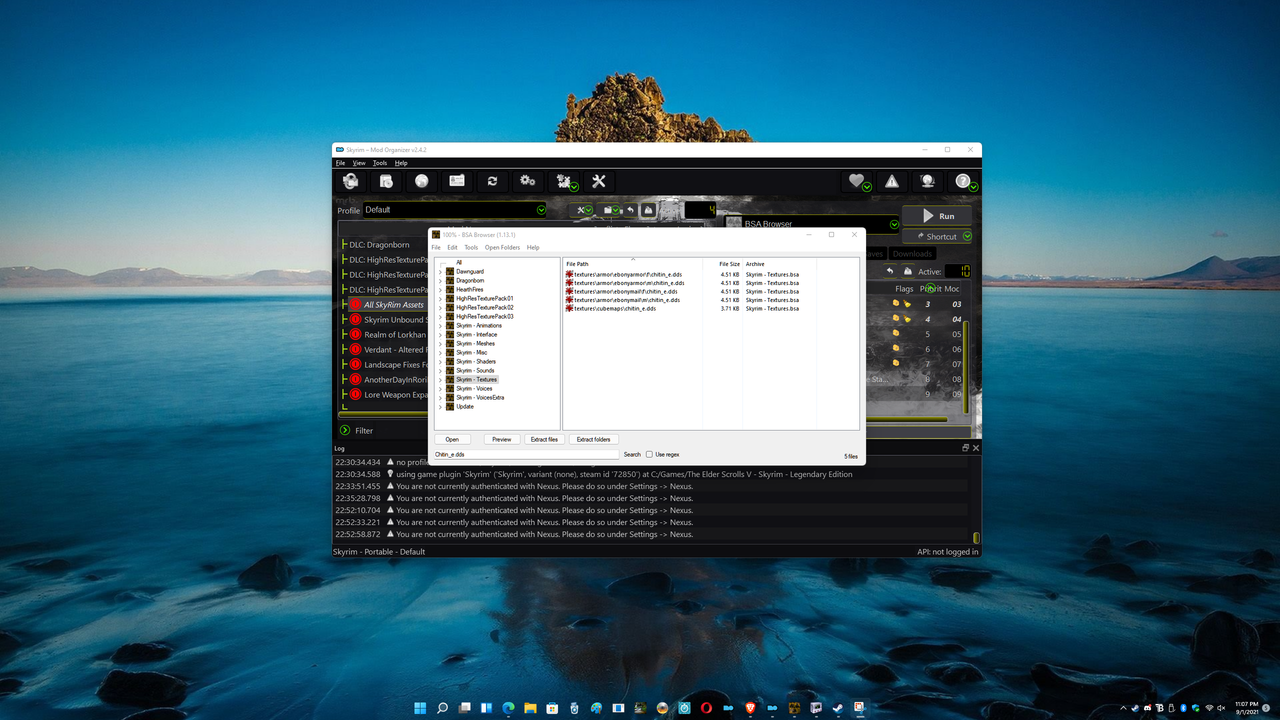Click the red icon of the cubemaps\chitin_e.dds row

coord(569,309)
